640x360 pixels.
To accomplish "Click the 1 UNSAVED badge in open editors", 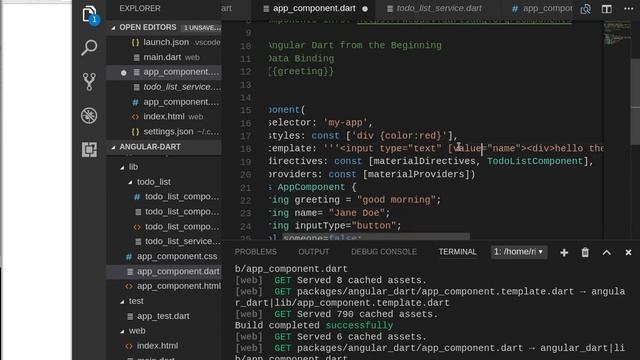I will click(x=202, y=28).
